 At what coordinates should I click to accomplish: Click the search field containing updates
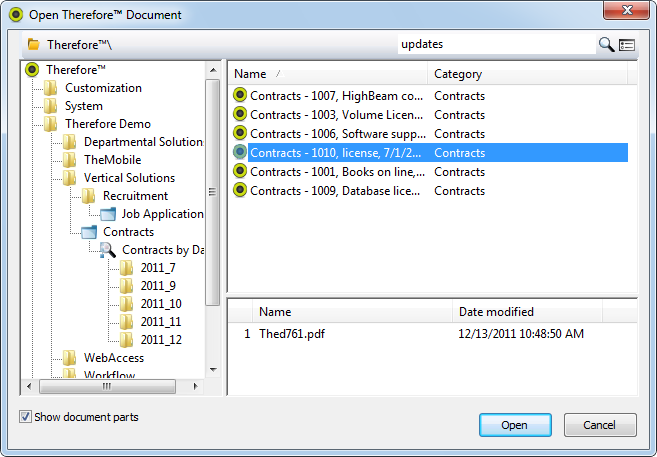(494, 44)
